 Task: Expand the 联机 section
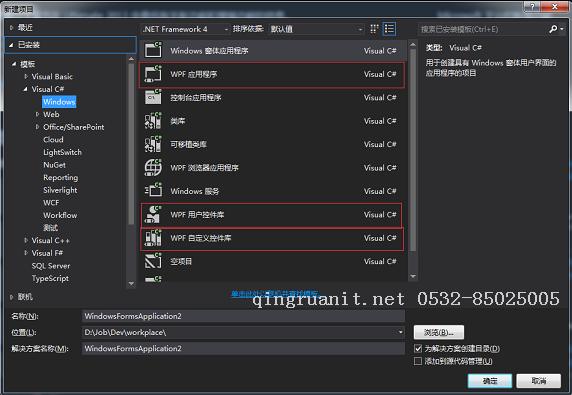[x=11, y=297]
